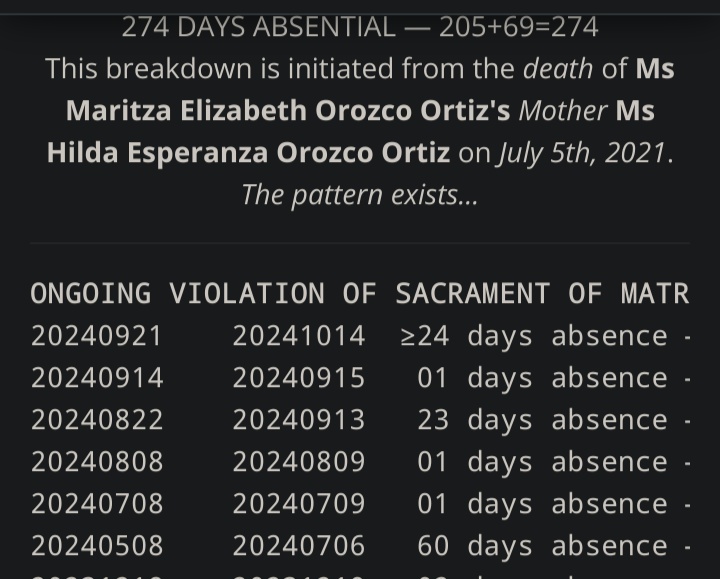Select the end date 20240809
This screenshot has height=579, width=720.
[299, 461]
